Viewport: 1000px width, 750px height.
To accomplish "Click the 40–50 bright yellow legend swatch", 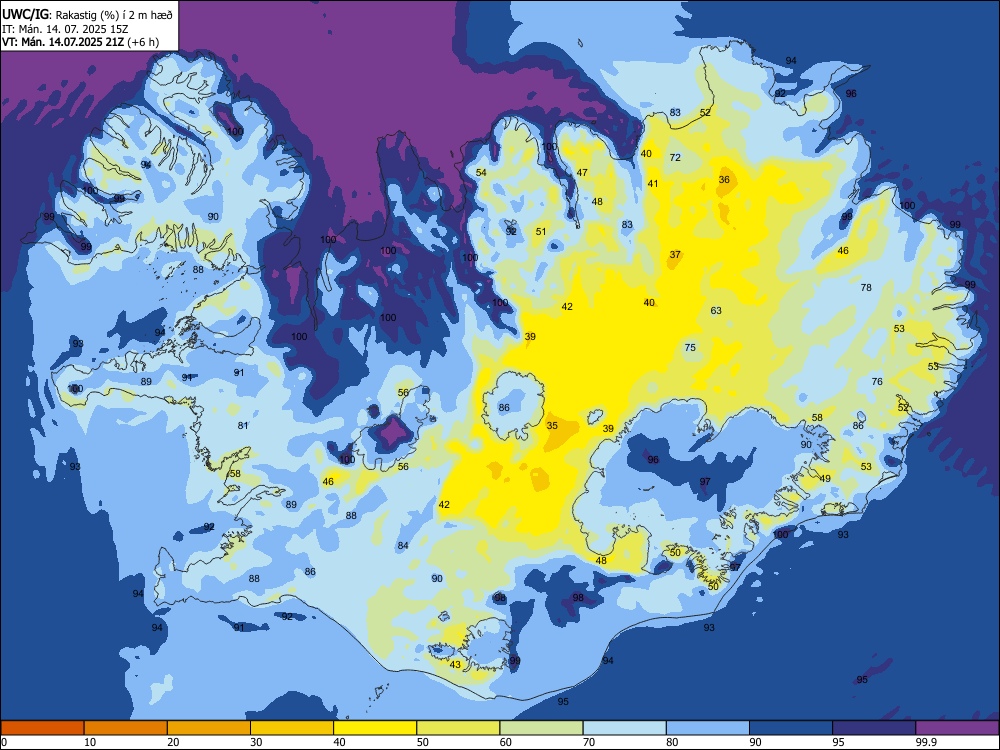I will click(375, 728).
